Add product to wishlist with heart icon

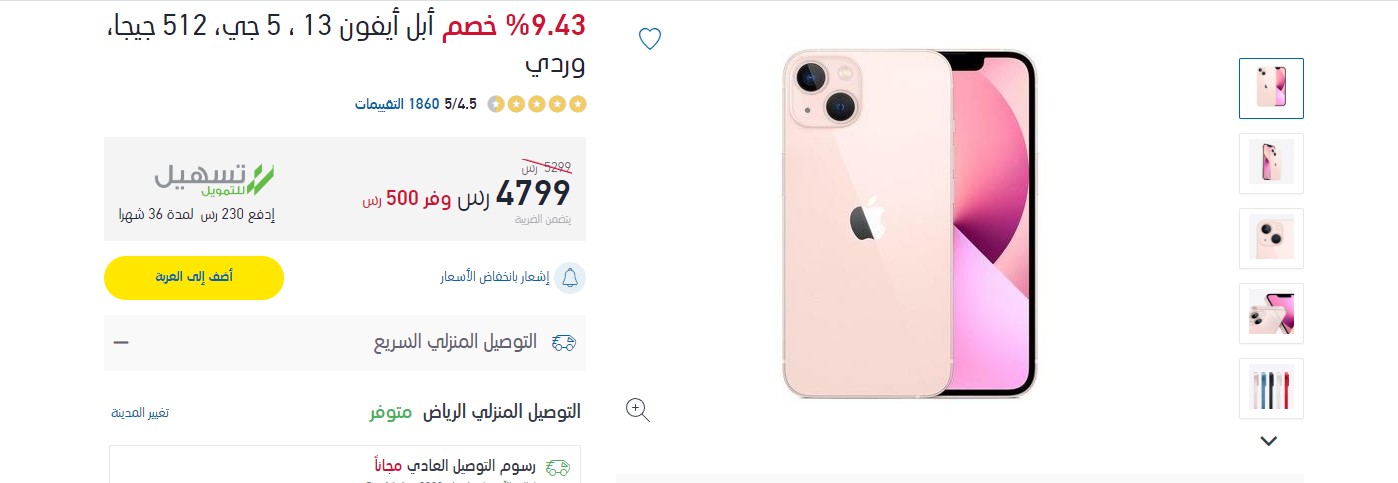coord(650,39)
